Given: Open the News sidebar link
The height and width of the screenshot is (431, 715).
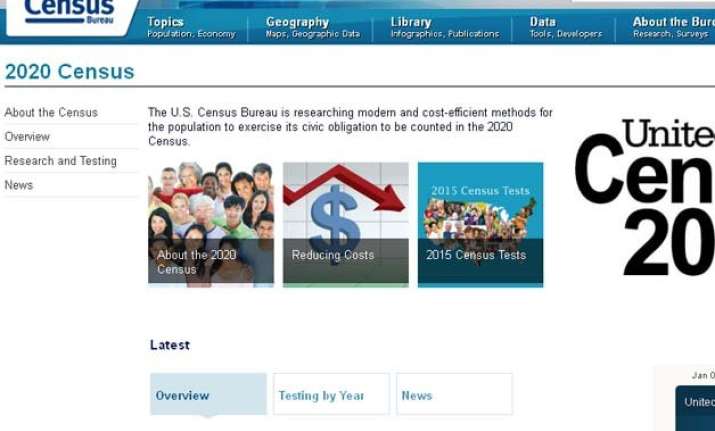Looking at the screenshot, I should (19, 185).
